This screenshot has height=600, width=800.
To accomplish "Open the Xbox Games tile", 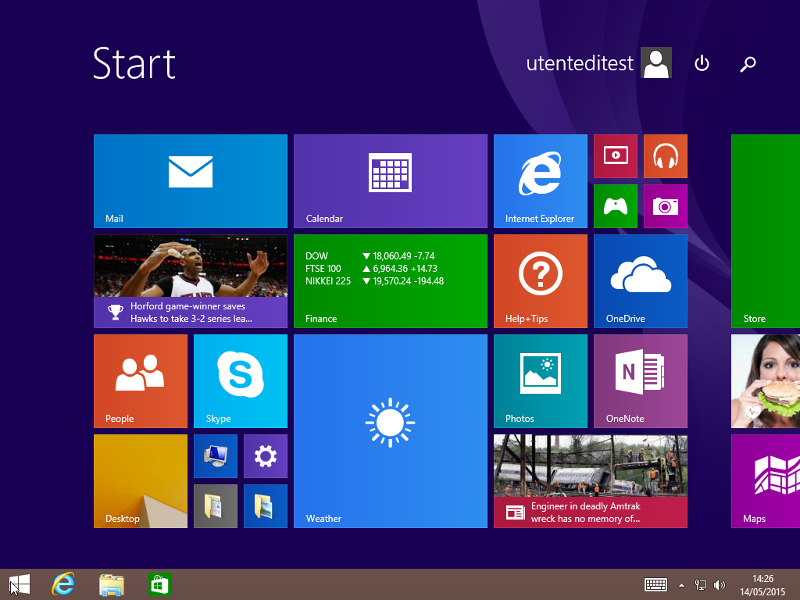I will [x=616, y=206].
